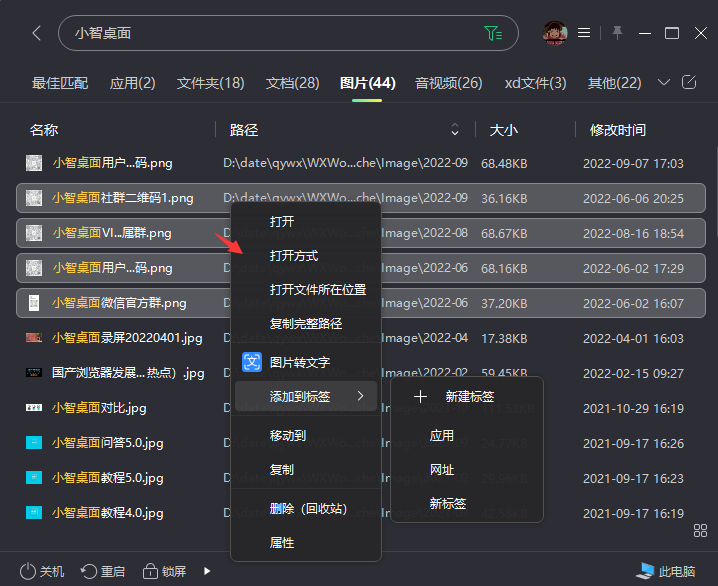Sort by 修改时间 column header
Viewport: 718px width, 586px height.
click(618, 130)
